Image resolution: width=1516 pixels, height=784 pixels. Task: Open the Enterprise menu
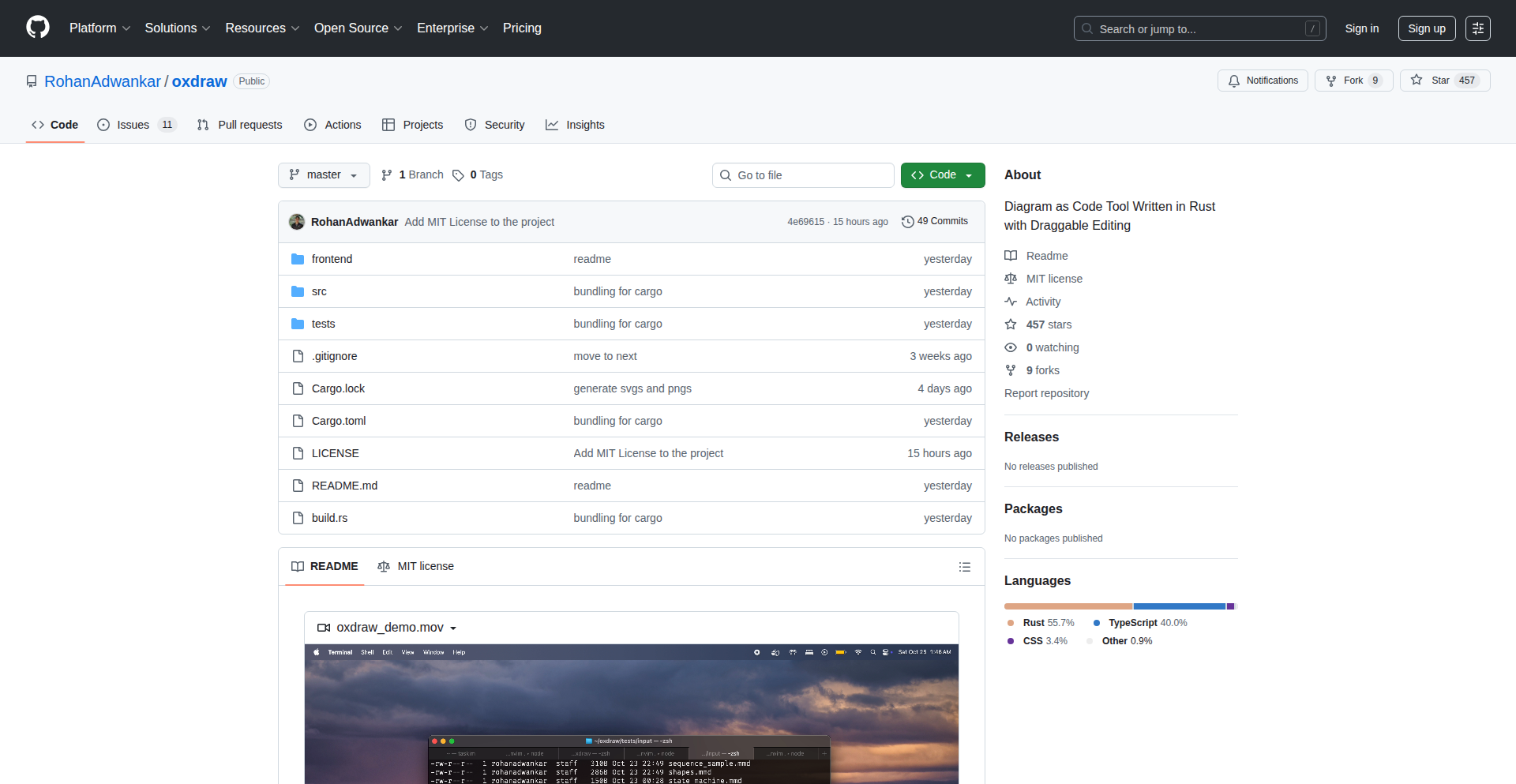point(452,28)
